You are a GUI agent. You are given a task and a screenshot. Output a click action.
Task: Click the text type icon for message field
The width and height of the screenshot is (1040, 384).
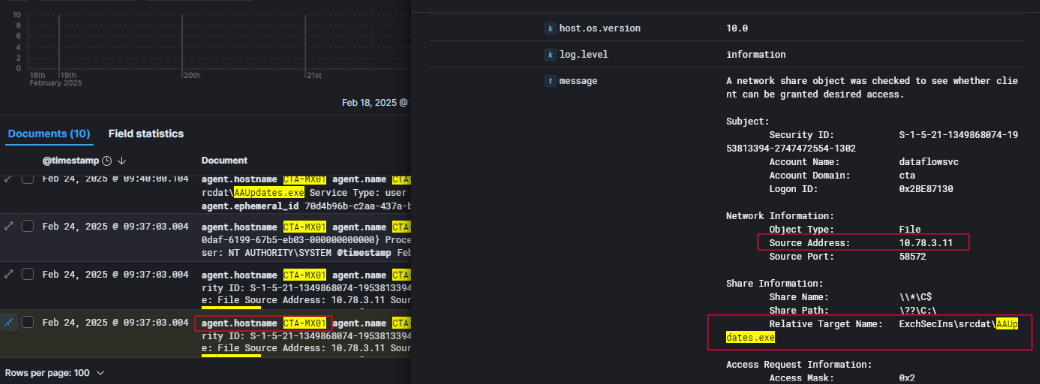pos(550,81)
